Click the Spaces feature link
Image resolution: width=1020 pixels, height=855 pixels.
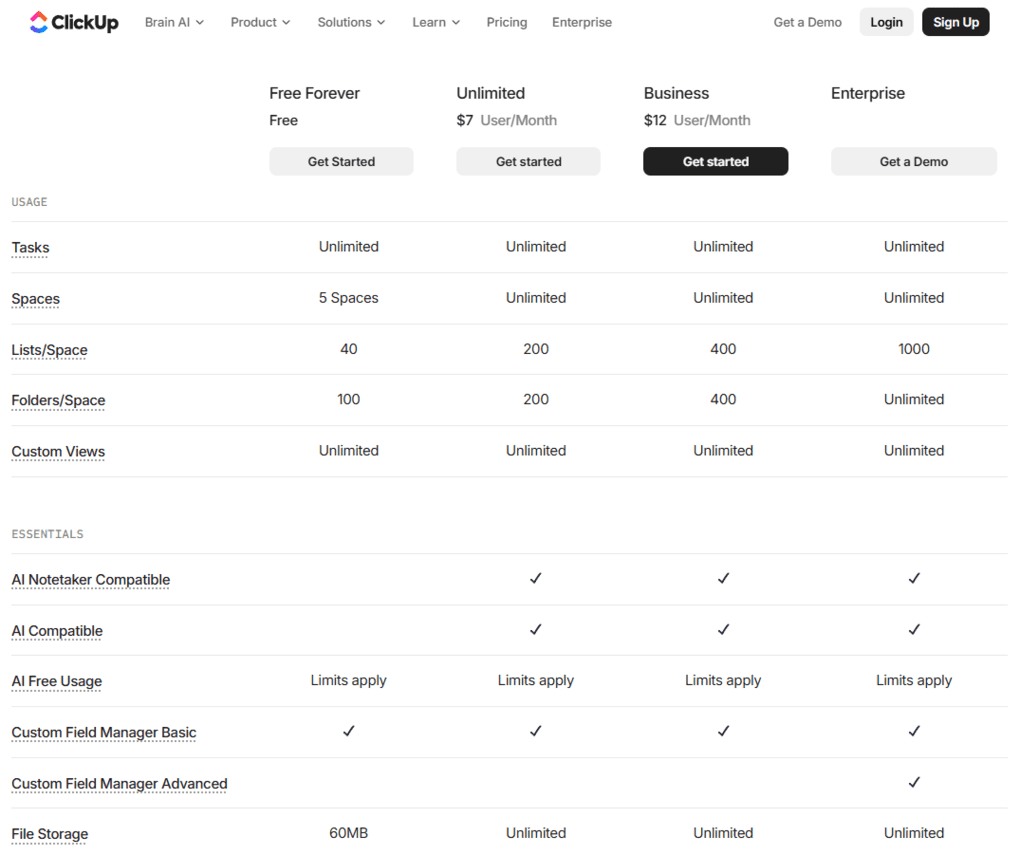pos(35,299)
